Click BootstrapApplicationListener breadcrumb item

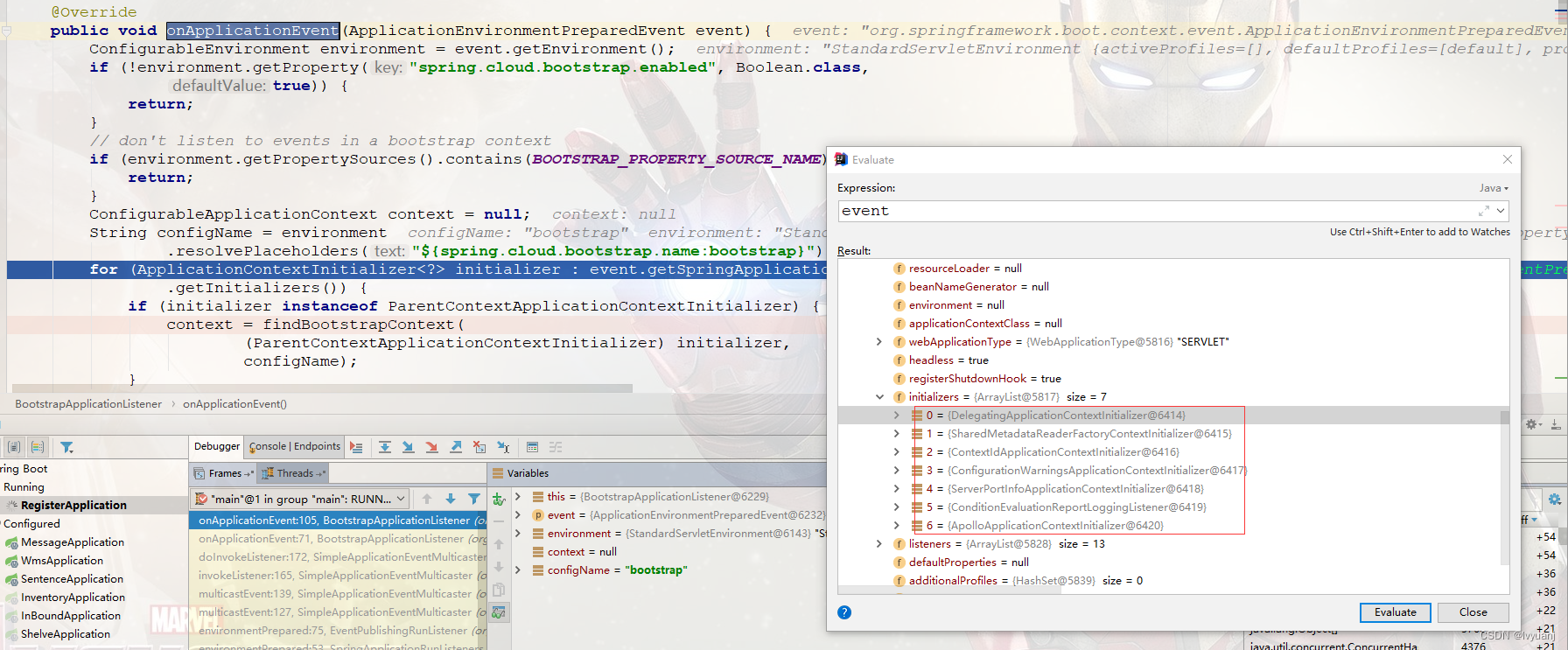(x=88, y=404)
